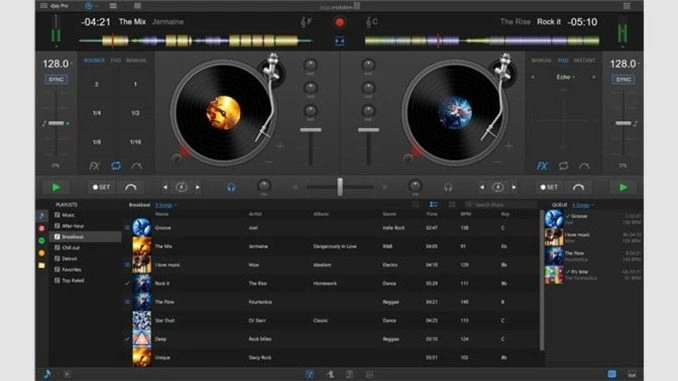Select the Top Rated playlist
The image size is (678, 381).
point(86,280)
